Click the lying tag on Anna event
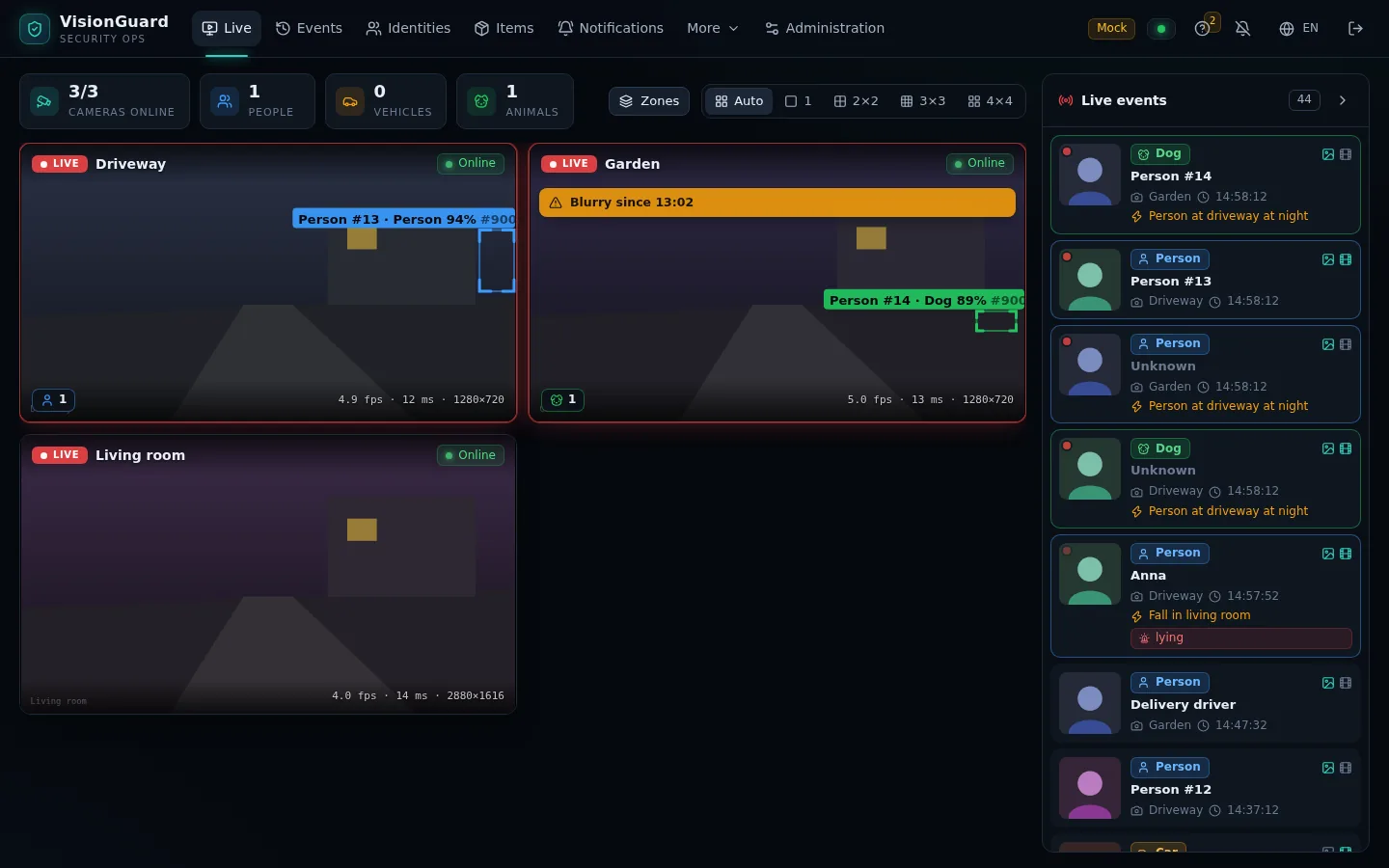This screenshot has width=1389, height=868. tap(1241, 638)
